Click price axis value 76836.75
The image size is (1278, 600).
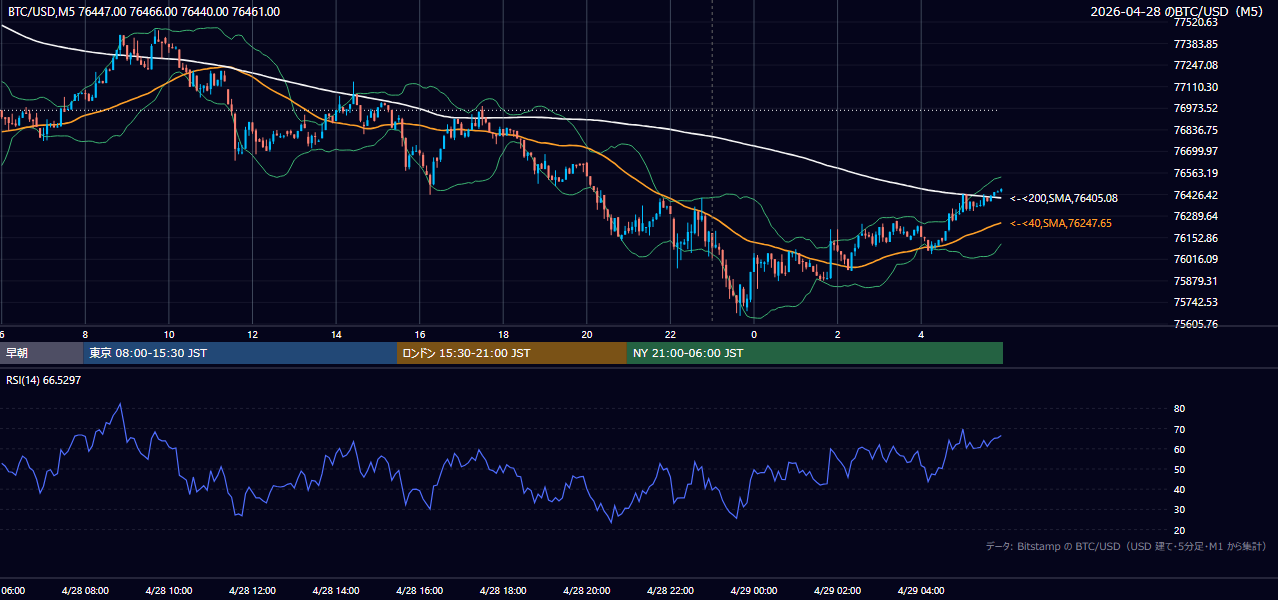pyautogui.click(x=1196, y=130)
